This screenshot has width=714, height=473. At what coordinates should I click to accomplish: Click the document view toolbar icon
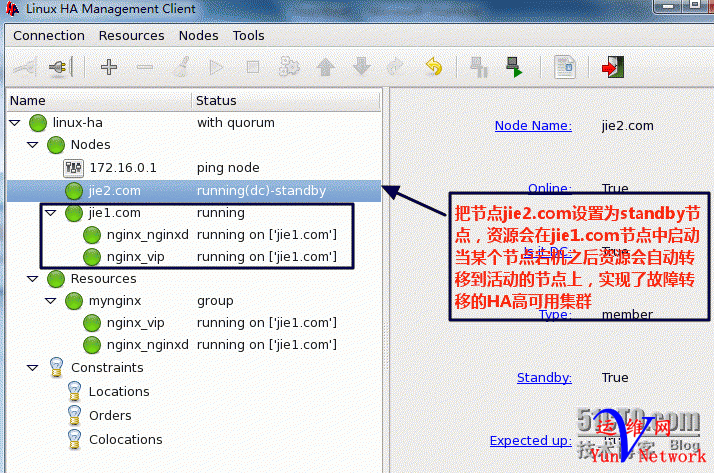pos(565,67)
